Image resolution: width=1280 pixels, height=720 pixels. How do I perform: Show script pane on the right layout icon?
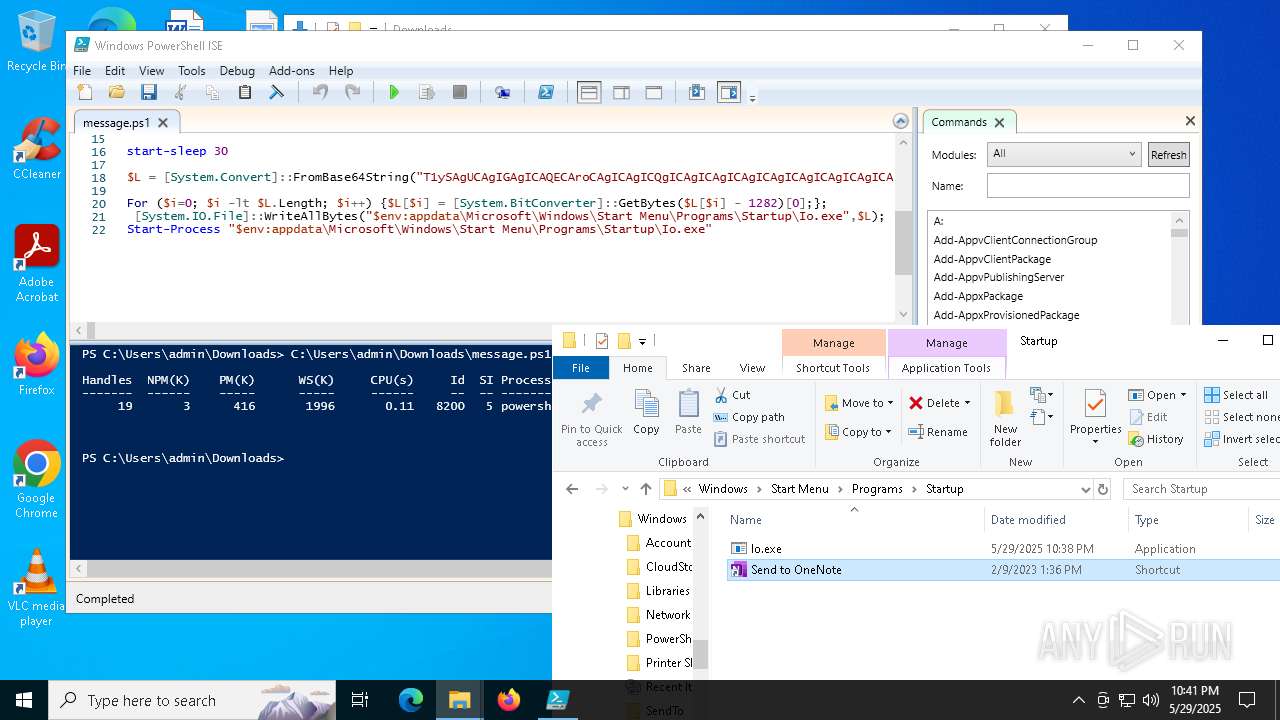[621, 93]
